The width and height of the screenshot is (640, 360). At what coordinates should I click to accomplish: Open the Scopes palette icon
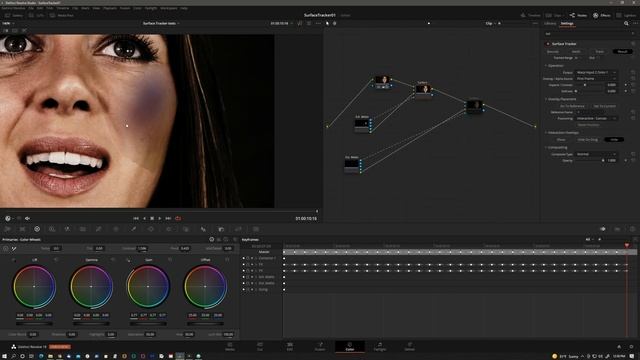click(x=618, y=229)
